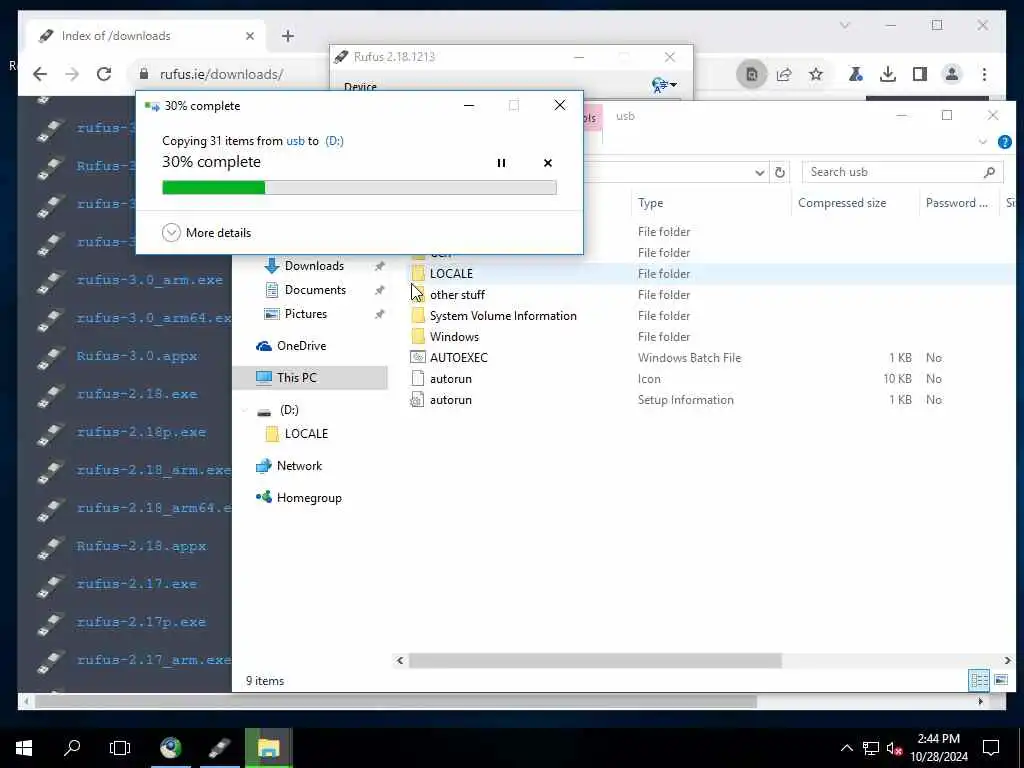
Task: Open rufus-2.18p.exe download link
Action: coord(141,432)
